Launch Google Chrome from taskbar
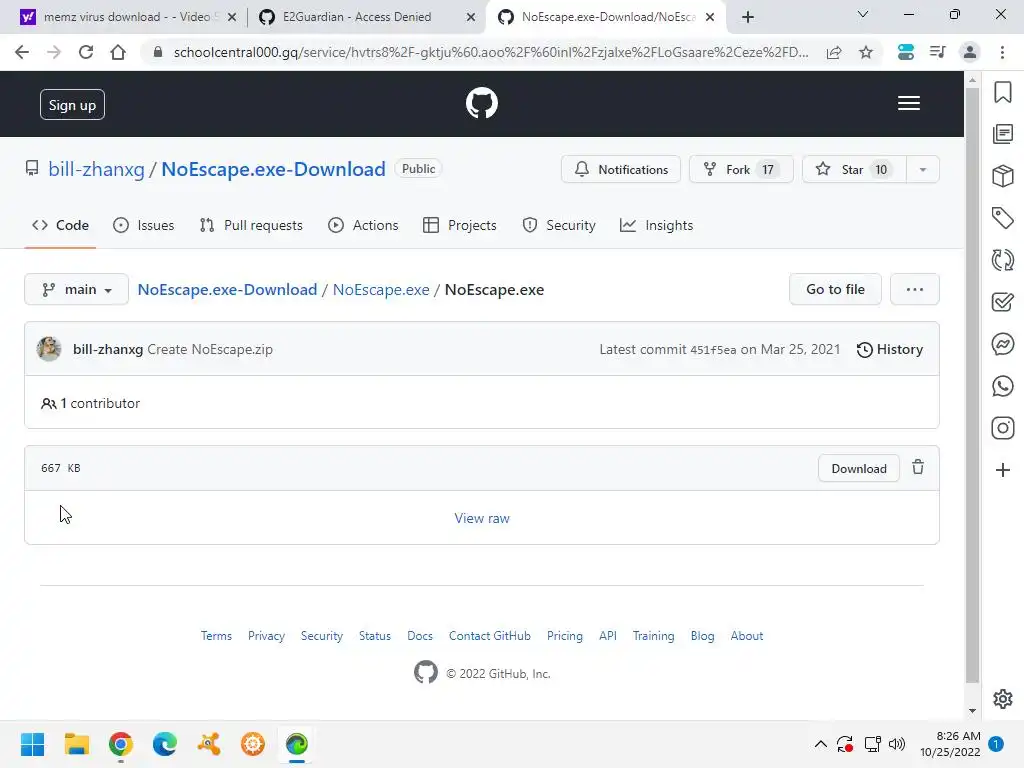The width and height of the screenshot is (1024, 768). tap(121, 744)
